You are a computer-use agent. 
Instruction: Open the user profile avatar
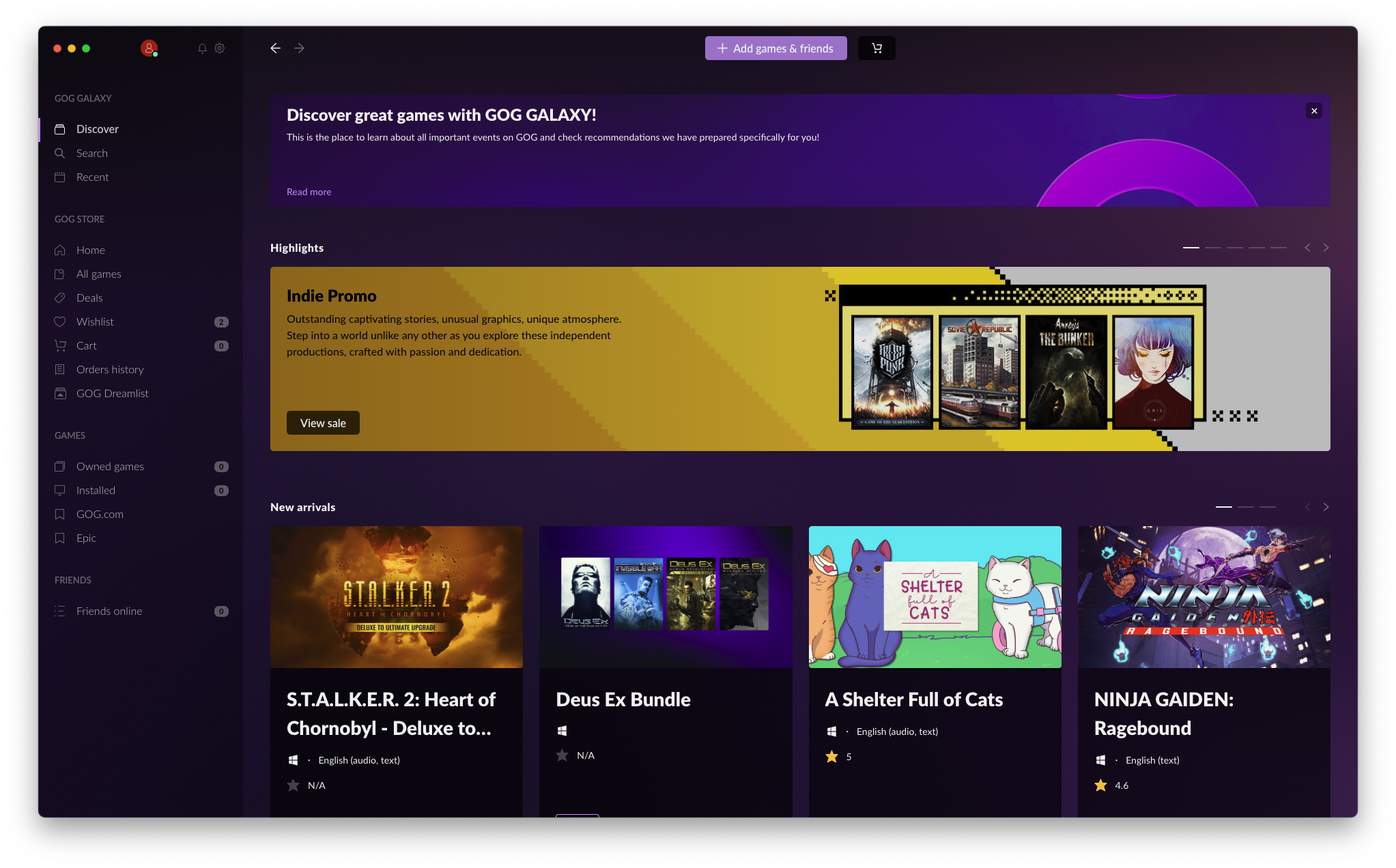(149, 48)
